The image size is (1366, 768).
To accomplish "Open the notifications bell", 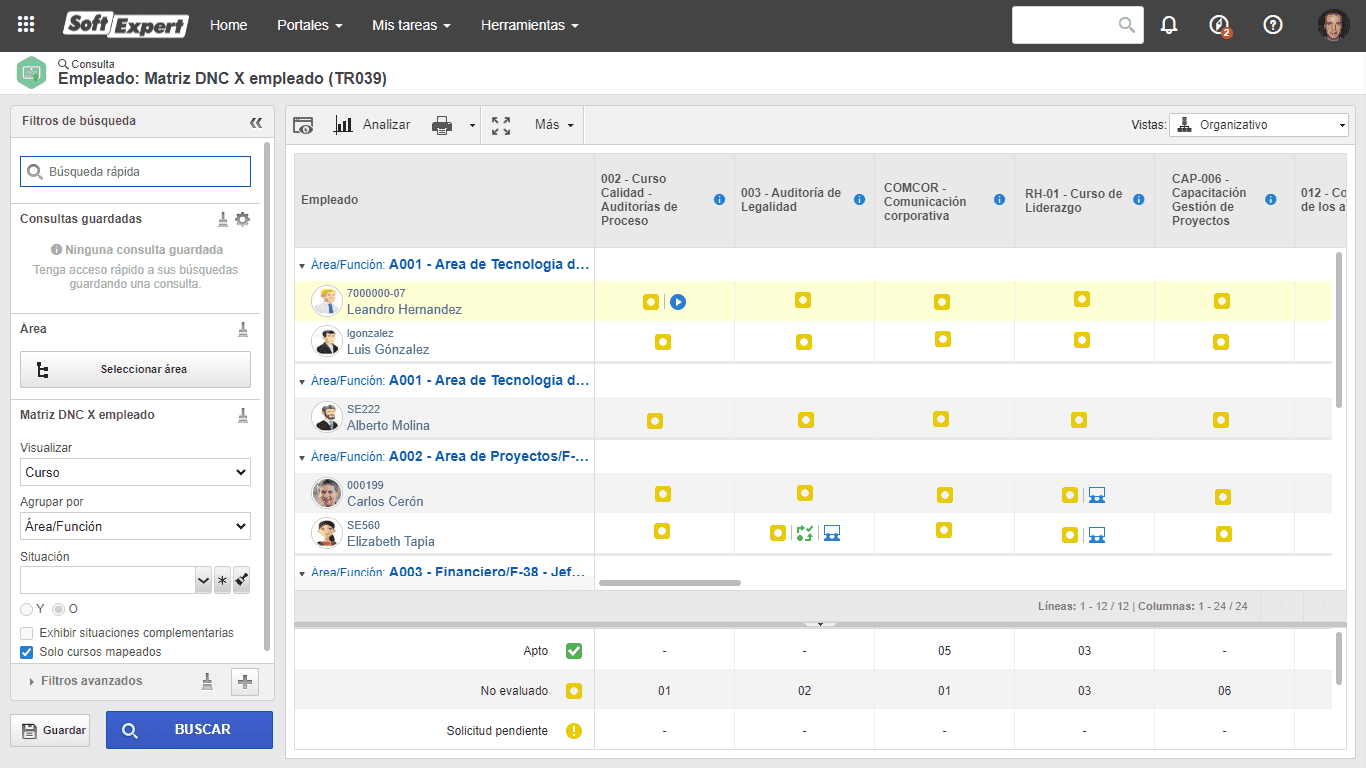I will pyautogui.click(x=1169, y=25).
